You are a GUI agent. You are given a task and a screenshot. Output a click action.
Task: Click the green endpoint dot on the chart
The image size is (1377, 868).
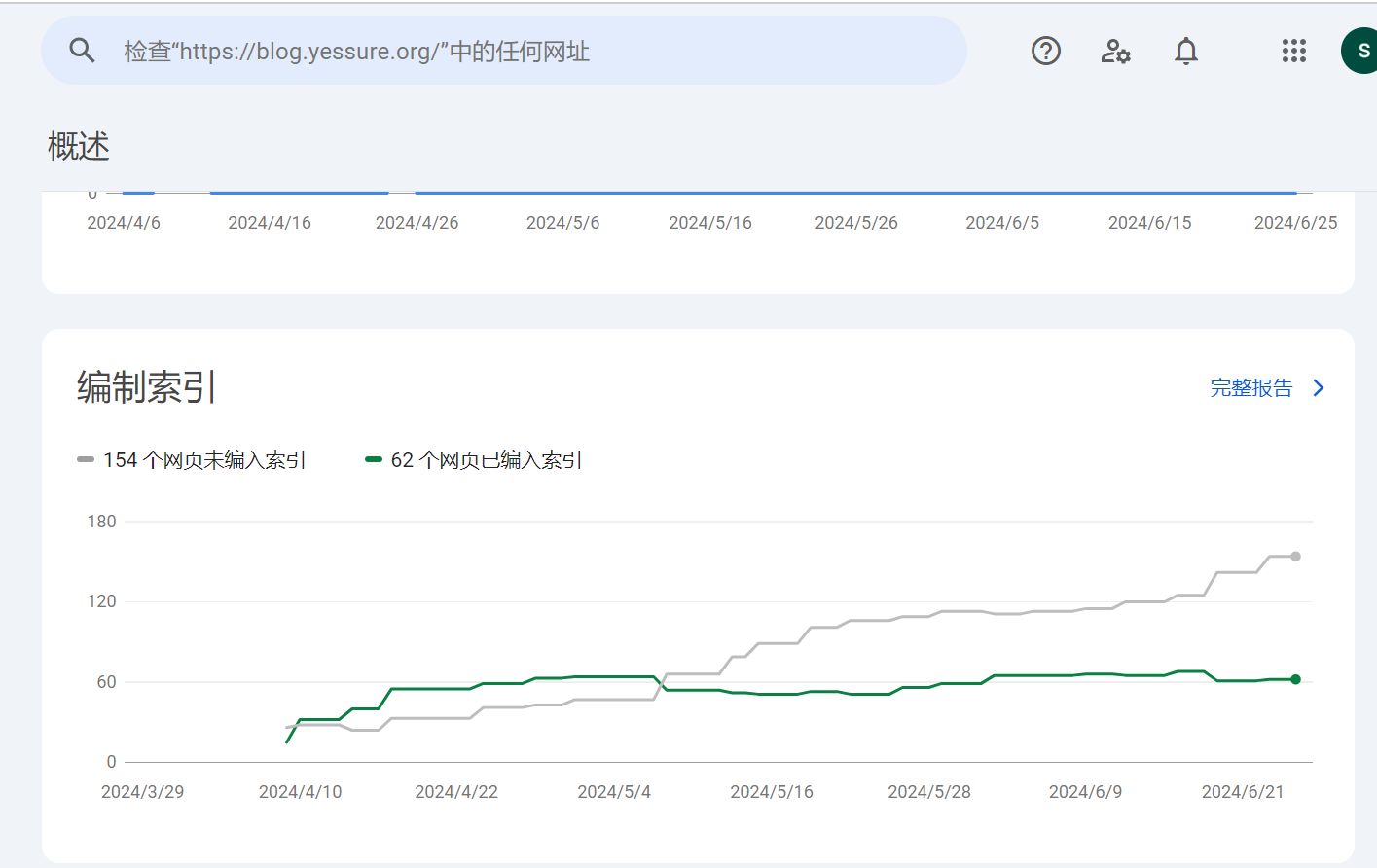click(x=1295, y=679)
